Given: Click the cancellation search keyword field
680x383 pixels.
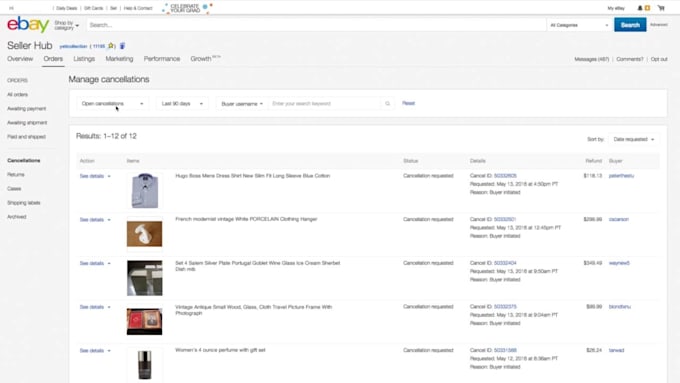Looking at the screenshot, I should click(x=325, y=104).
